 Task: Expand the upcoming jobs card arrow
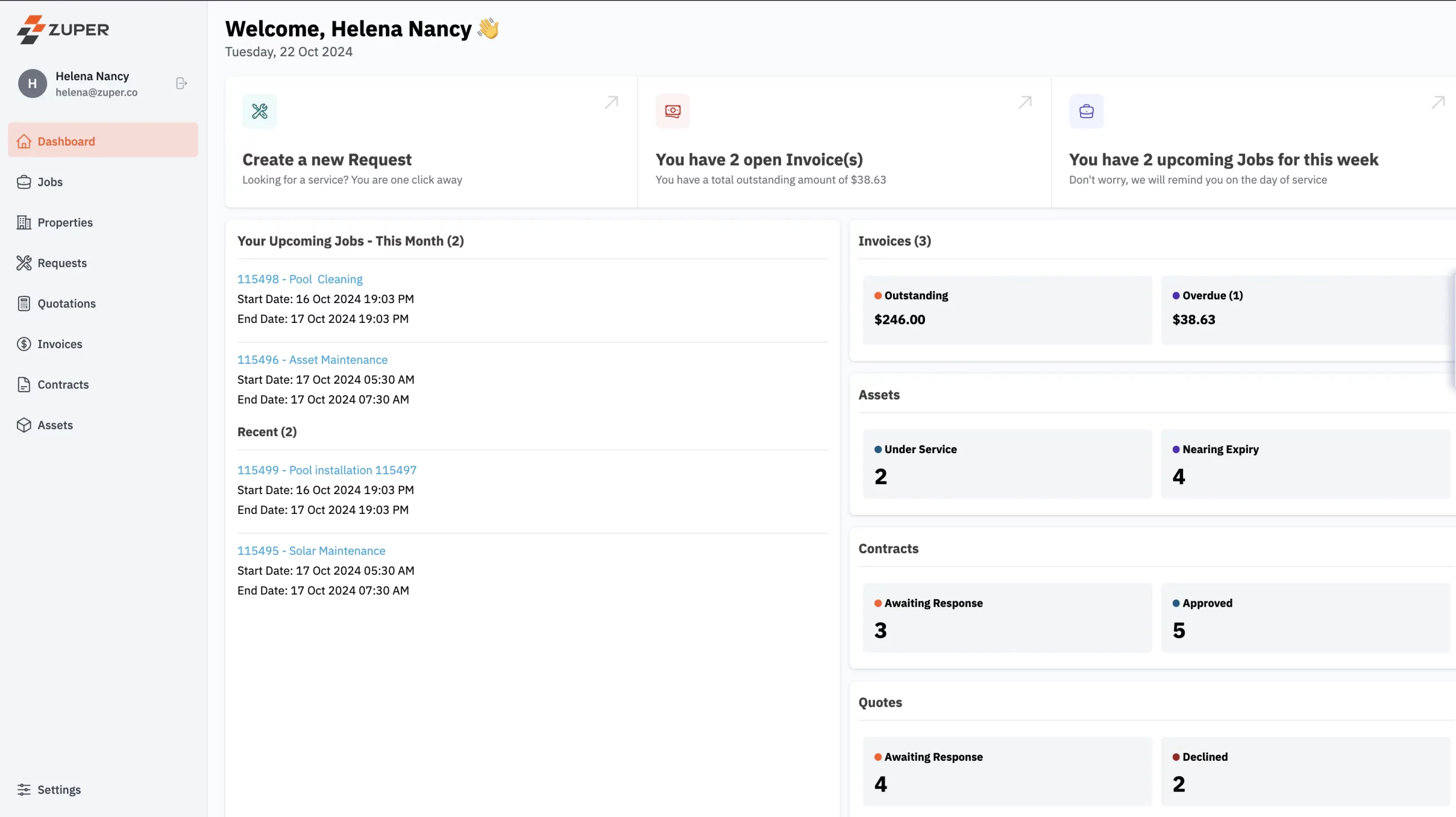tap(1438, 102)
